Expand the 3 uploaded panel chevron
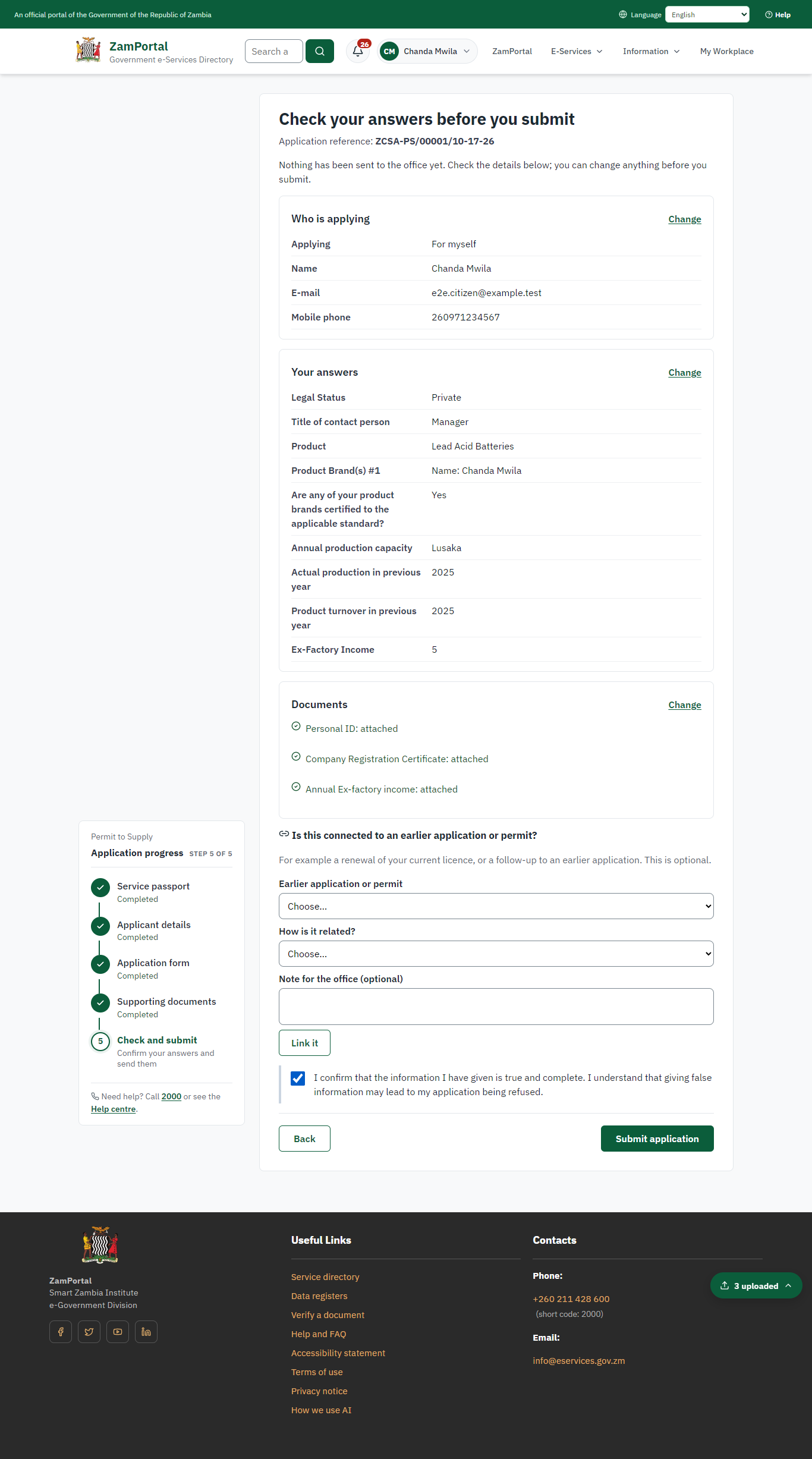Viewport: 812px width, 1459px height. [x=788, y=1285]
